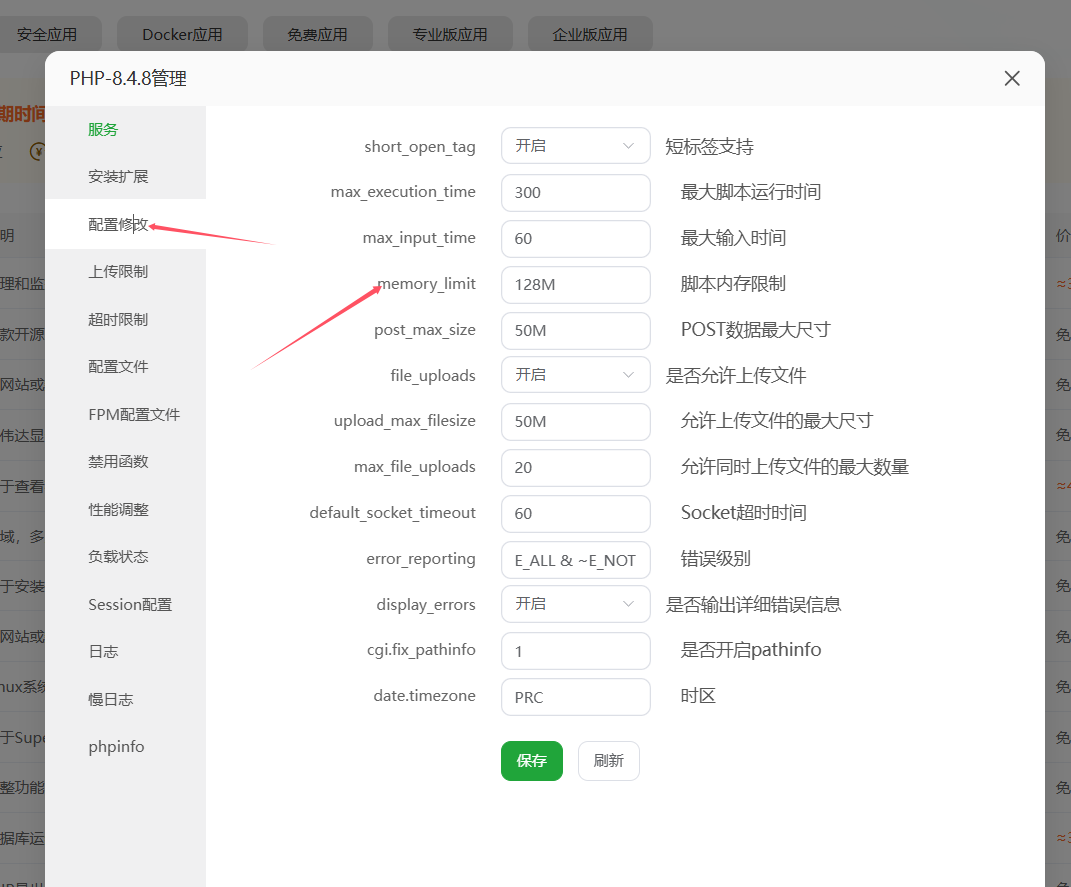Select the 服务 sidebar tab
Viewport: 1071px width, 887px height.
click(103, 129)
